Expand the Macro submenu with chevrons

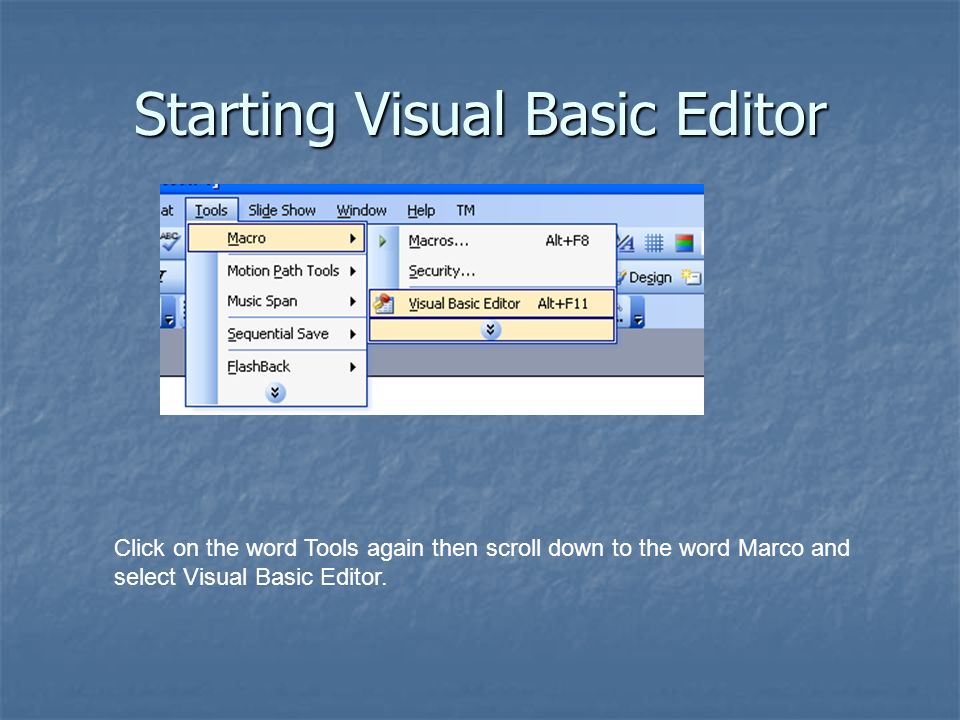[491, 330]
